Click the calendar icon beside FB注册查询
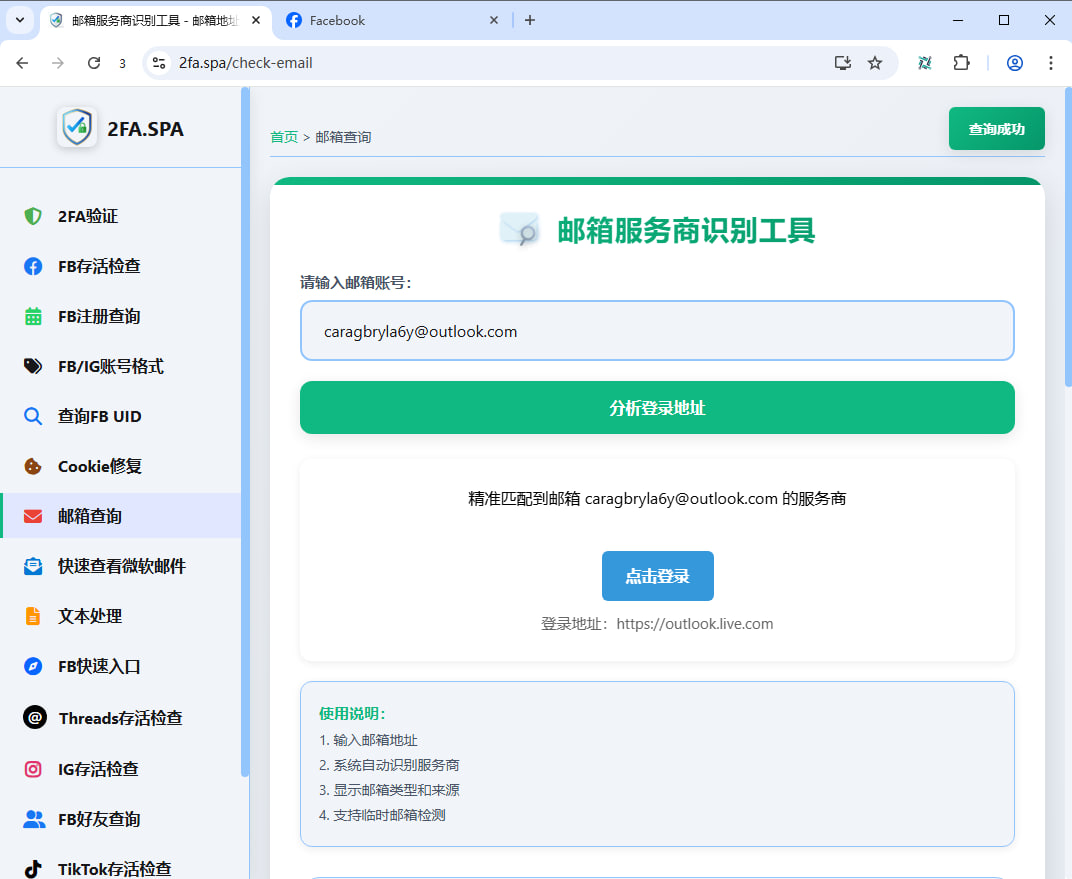 click(33, 316)
